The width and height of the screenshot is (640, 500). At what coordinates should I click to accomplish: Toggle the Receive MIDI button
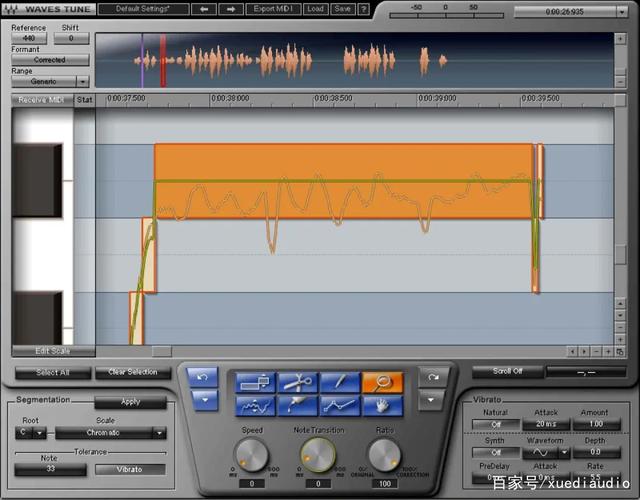point(41,100)
